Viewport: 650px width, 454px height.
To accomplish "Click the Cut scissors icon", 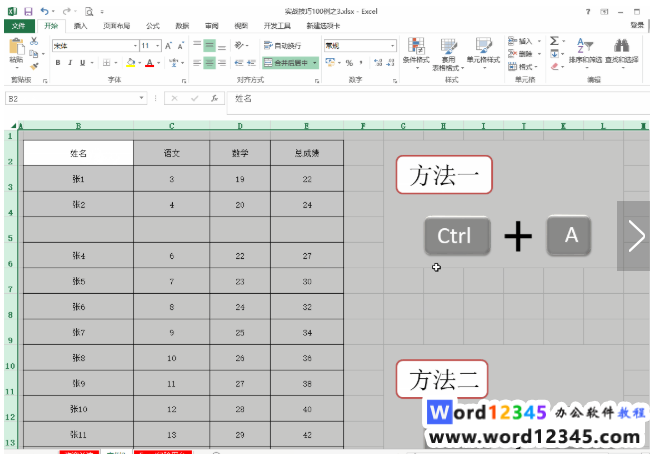I will point(34,41).
